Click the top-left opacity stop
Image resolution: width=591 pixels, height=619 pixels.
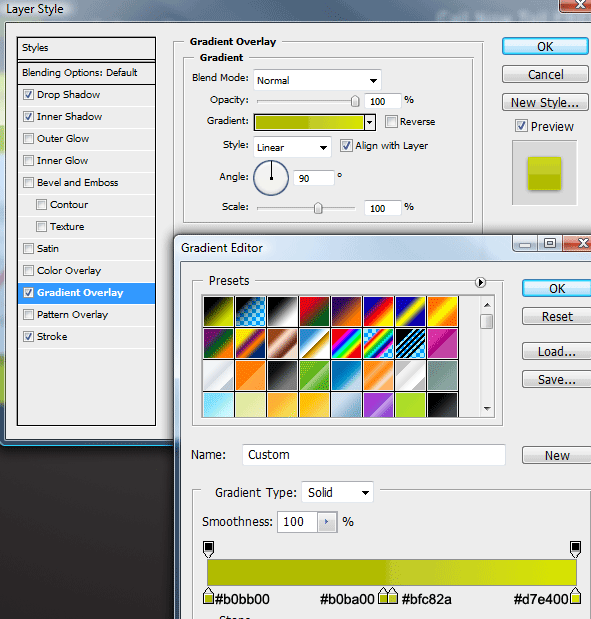[208, 549]
